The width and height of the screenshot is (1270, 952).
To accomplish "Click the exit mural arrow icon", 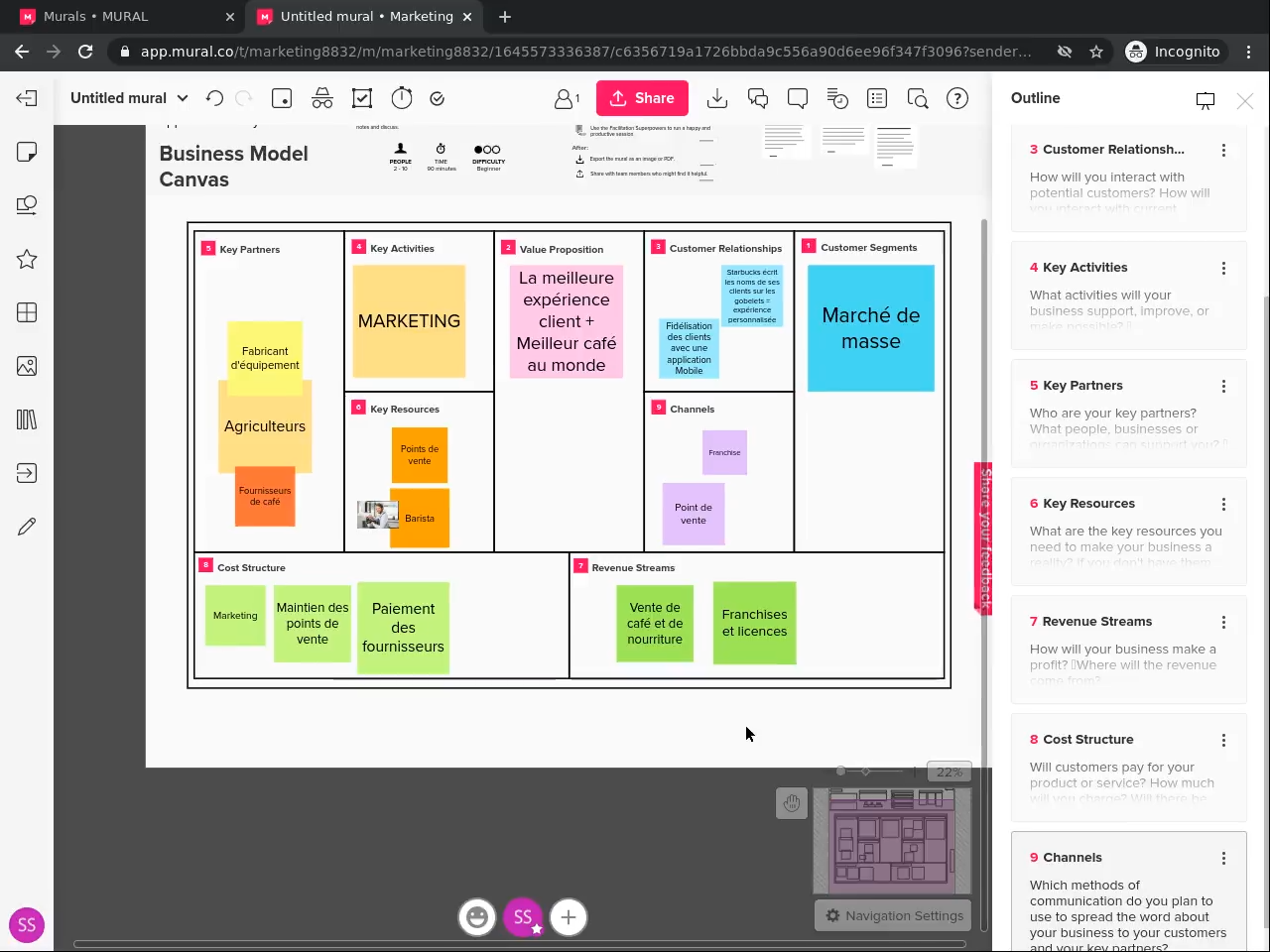I will tap(27, 98).
